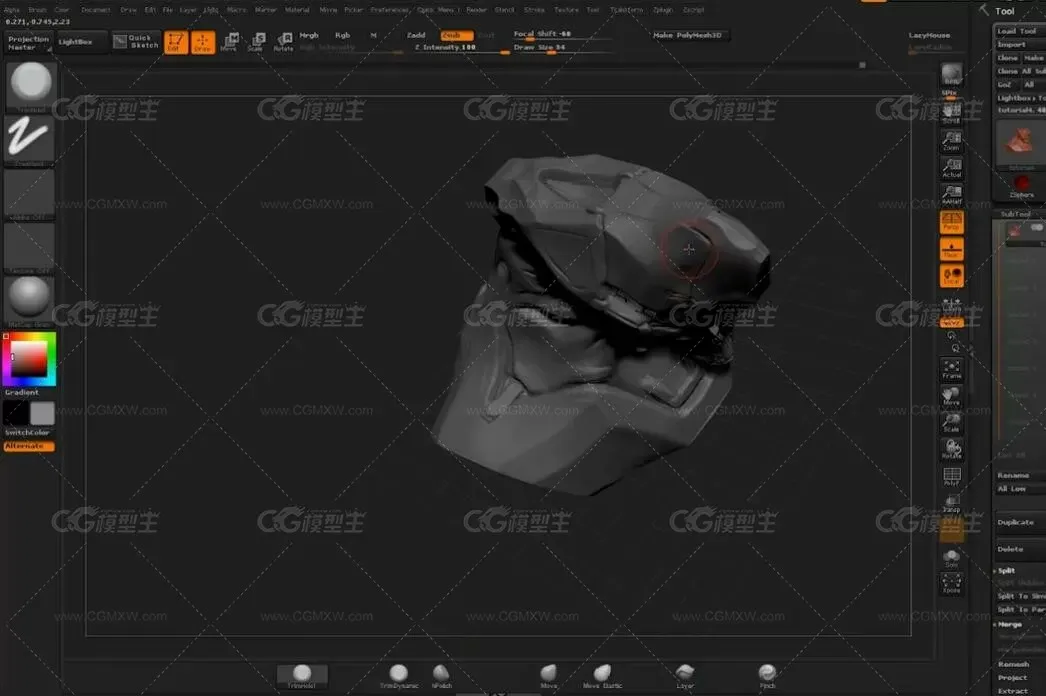Select the Rotate transform icon in top toolbar
The width and height of the screenshot is (1046, 696).
(x=284, y=42)
